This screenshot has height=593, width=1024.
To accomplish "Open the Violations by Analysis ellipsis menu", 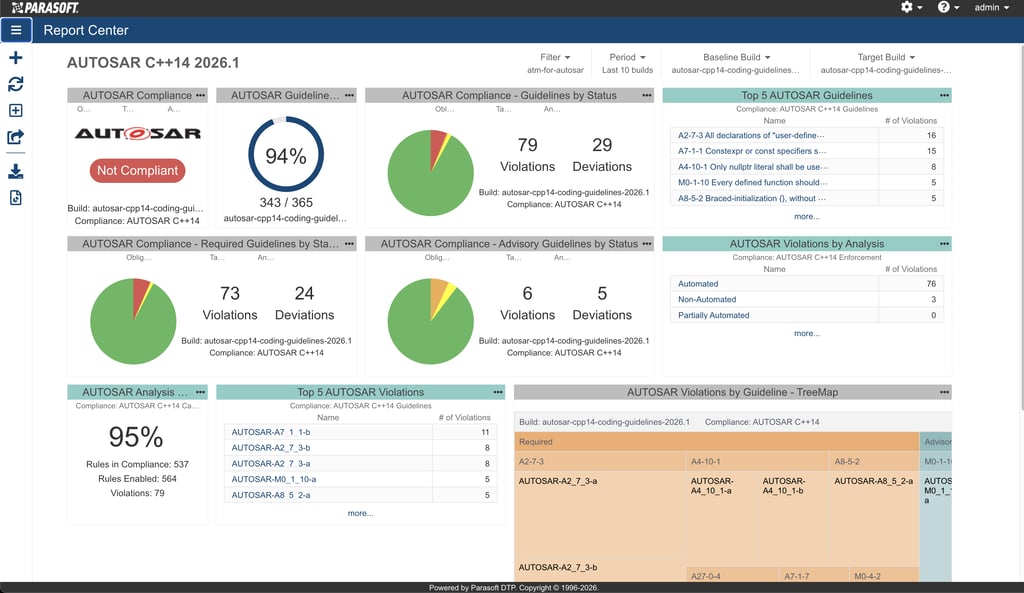I will (944, 244).
